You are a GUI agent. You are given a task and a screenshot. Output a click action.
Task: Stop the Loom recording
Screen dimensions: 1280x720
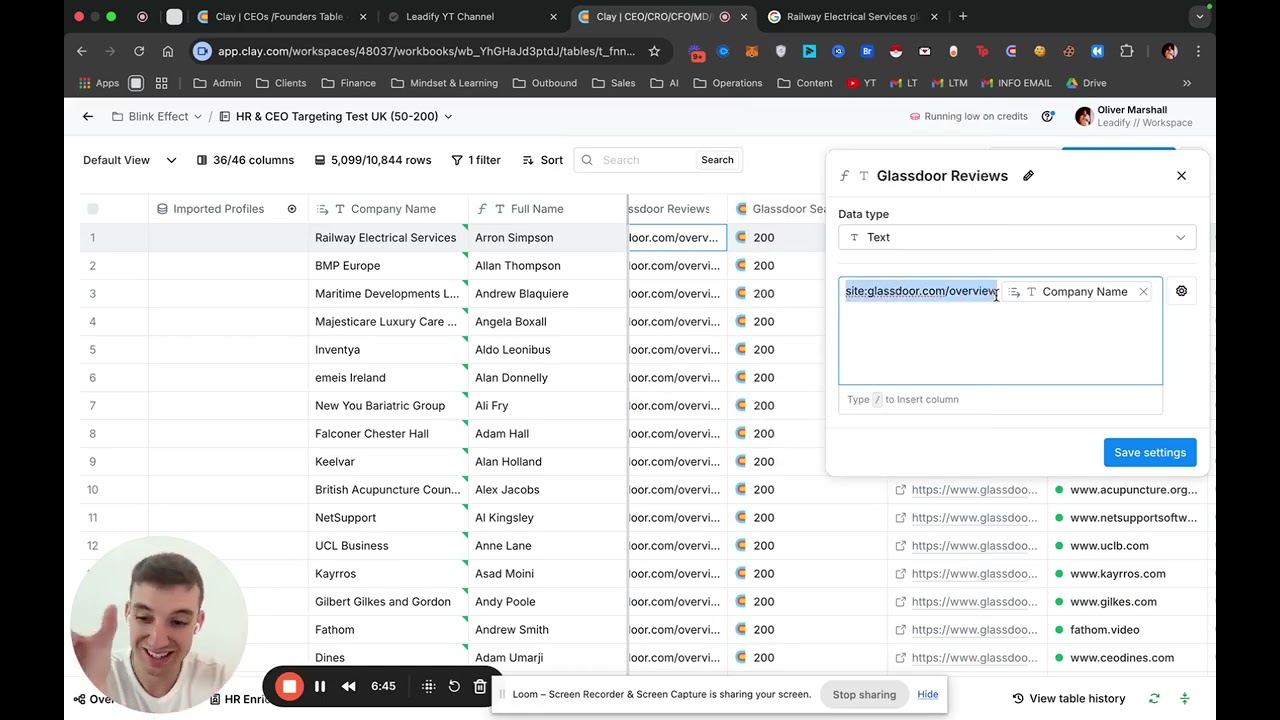(289, 686)
